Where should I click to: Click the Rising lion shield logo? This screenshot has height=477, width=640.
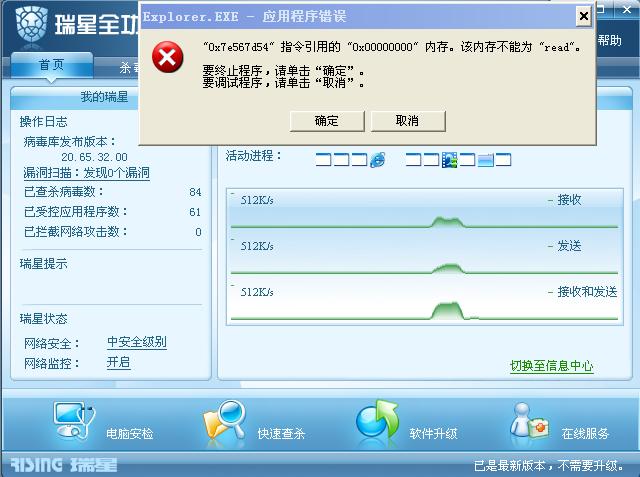coord(31,24)
